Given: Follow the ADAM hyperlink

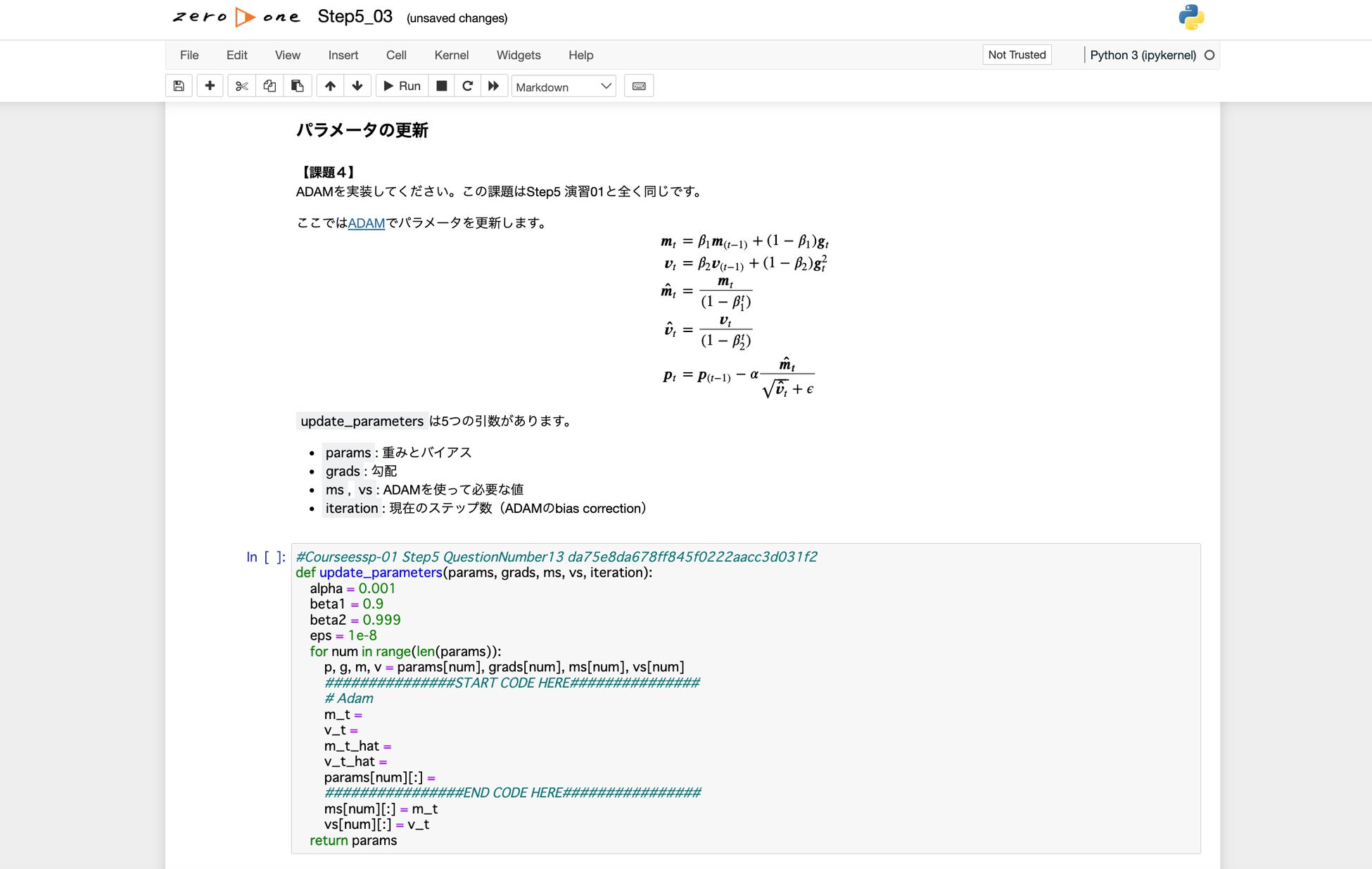Looking at the screenshot, I should tap(366, 223).
